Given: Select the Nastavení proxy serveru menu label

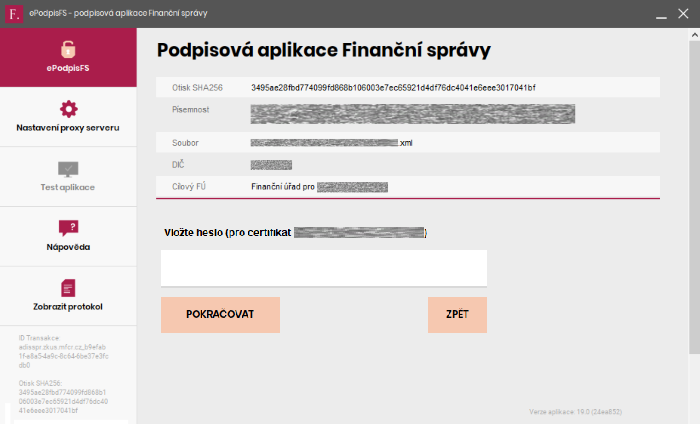Looking at the screenshot, I should [68, 128].
